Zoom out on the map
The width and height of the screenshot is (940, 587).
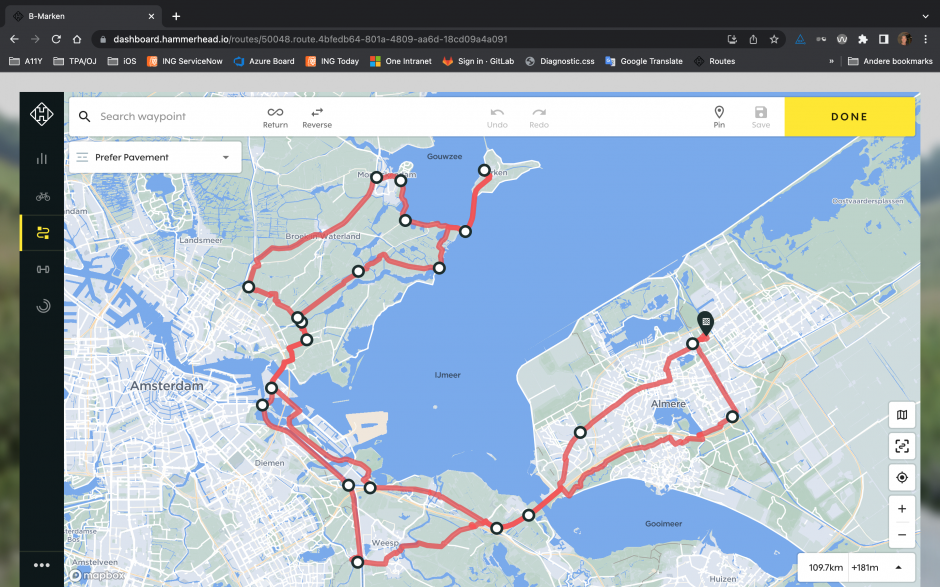902,534
